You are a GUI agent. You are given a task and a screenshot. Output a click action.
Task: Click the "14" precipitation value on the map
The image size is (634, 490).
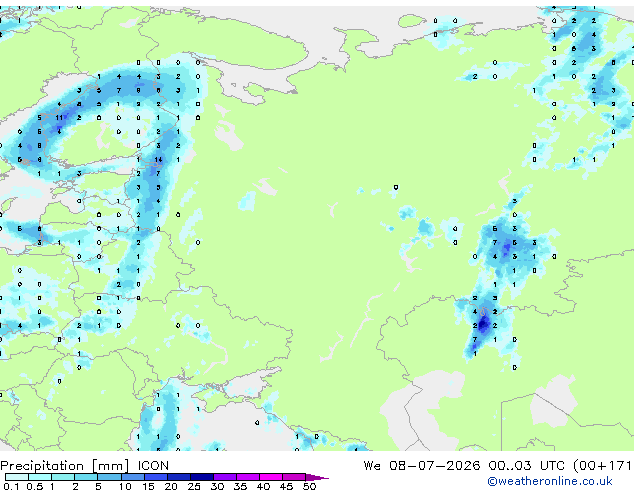click(158, 160)
